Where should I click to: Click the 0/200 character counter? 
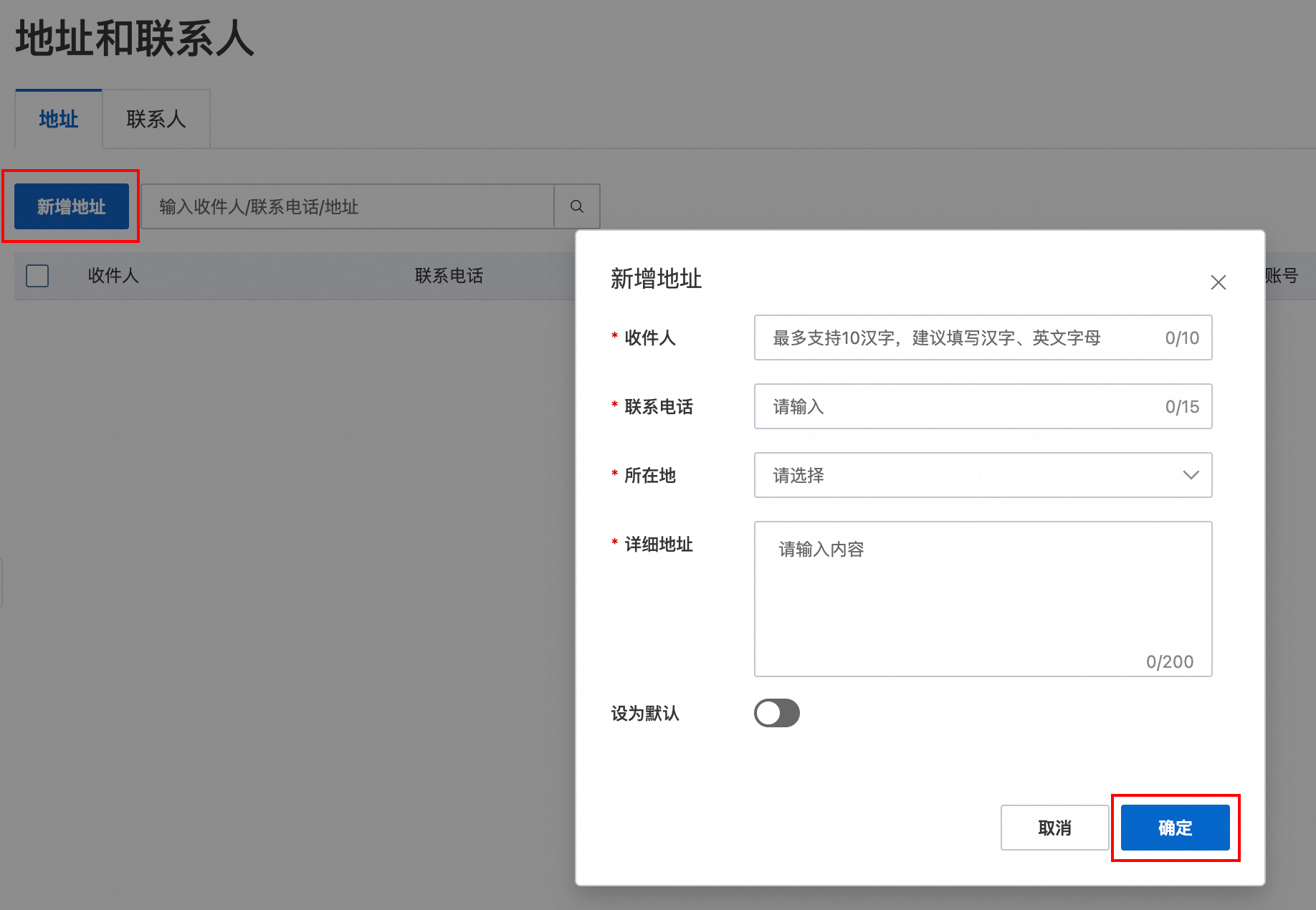coord(1170,661)
